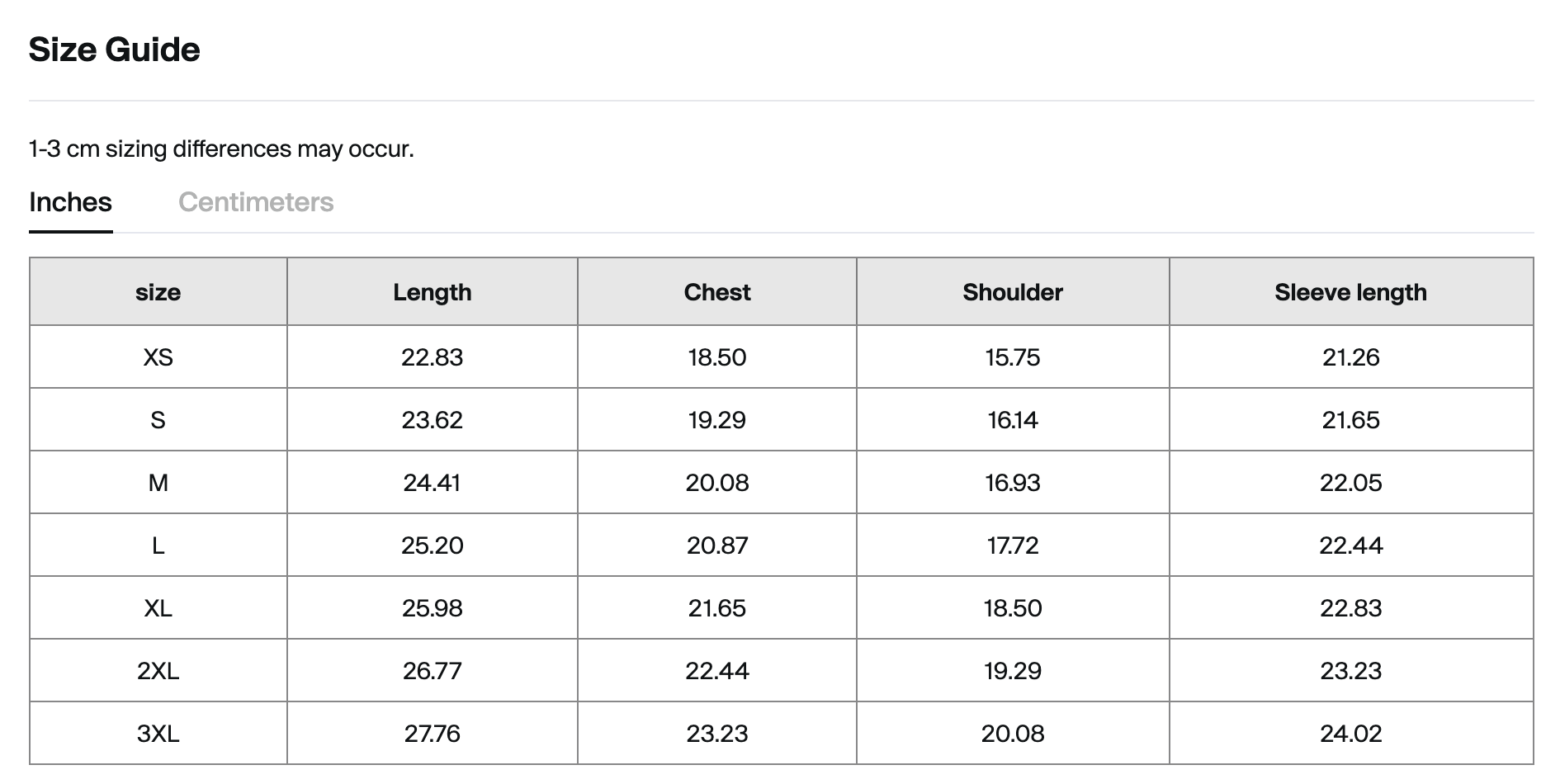Select the 3XL size row label

158,734
